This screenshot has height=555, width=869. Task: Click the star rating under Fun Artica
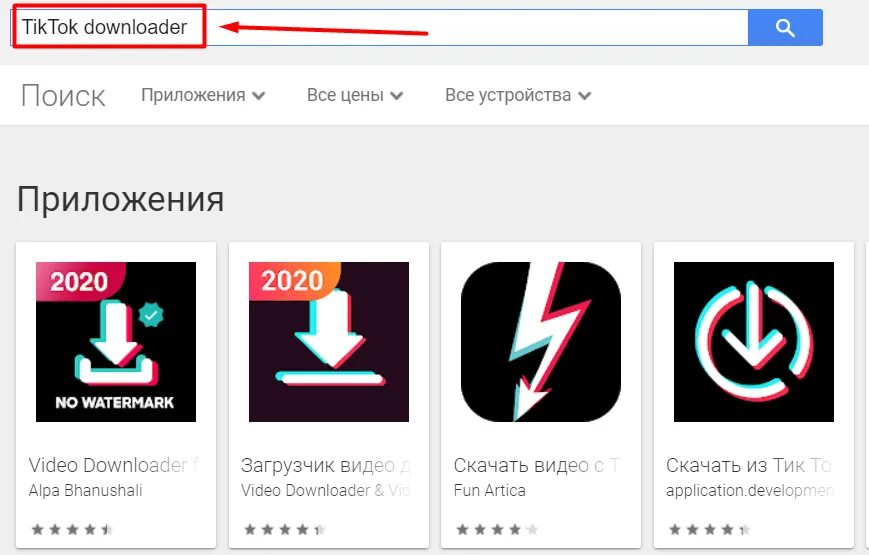[x=497, y=529]
